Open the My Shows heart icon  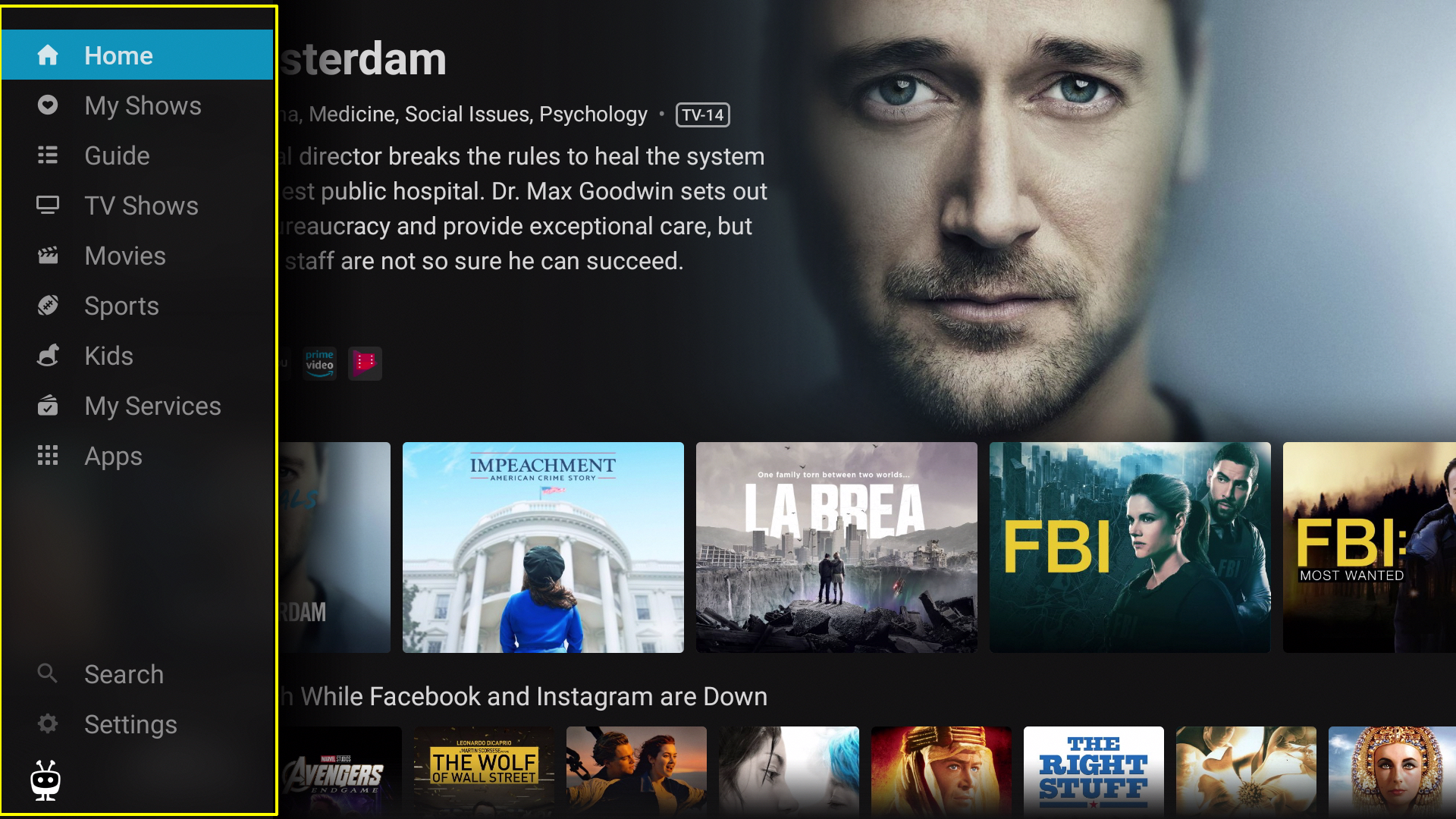click(48, 105)
